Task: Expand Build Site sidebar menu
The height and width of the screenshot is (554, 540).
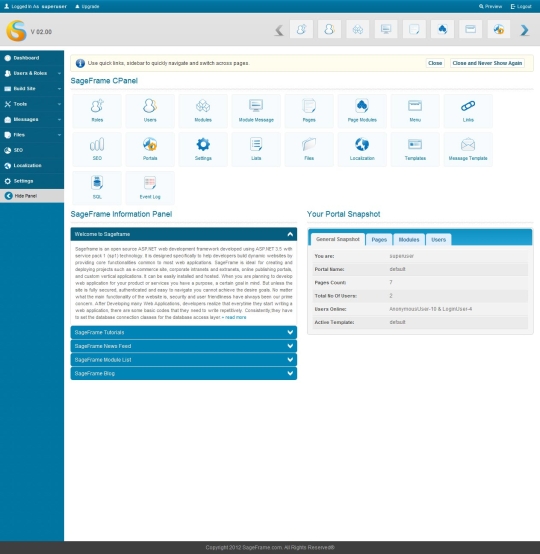Action: click(x=32, y=89)
